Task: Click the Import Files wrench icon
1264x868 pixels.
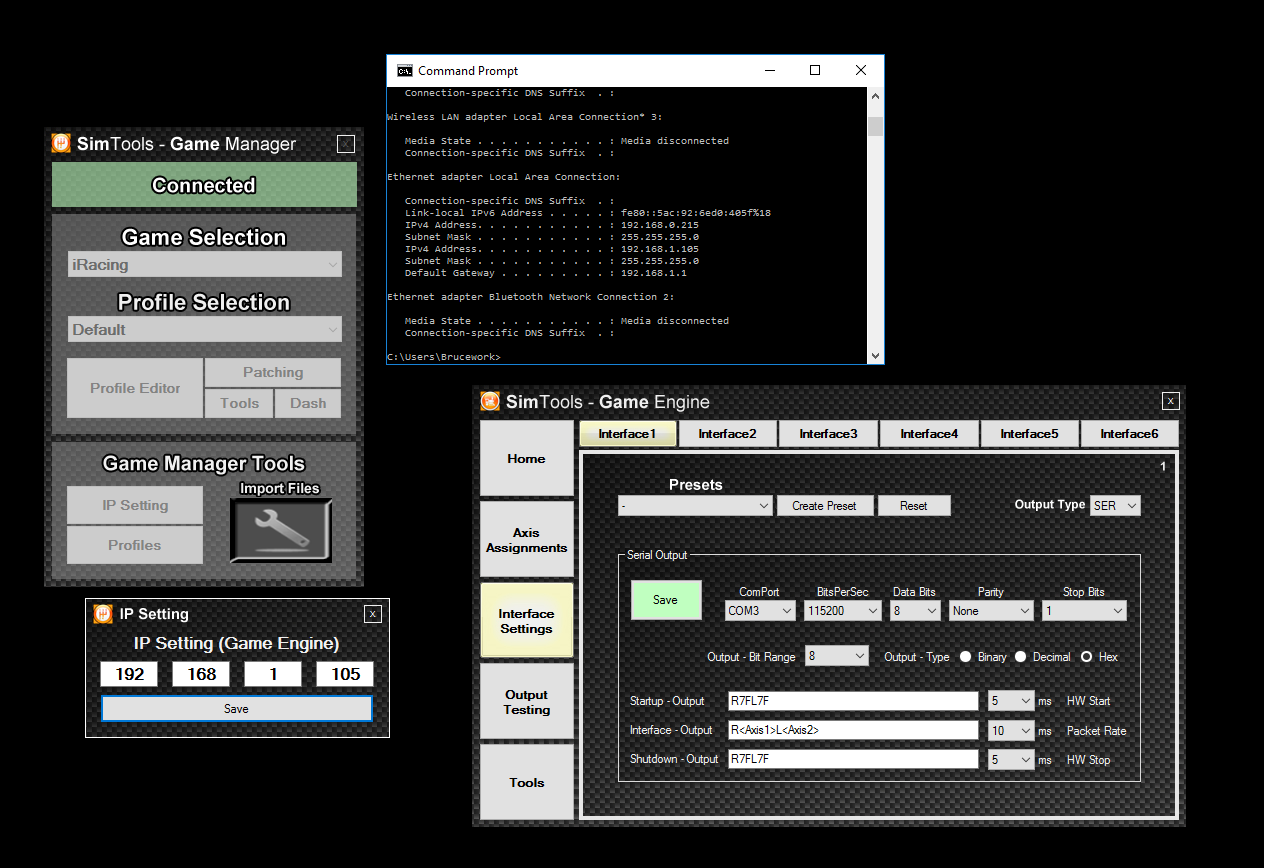Action: pos(281,529)
